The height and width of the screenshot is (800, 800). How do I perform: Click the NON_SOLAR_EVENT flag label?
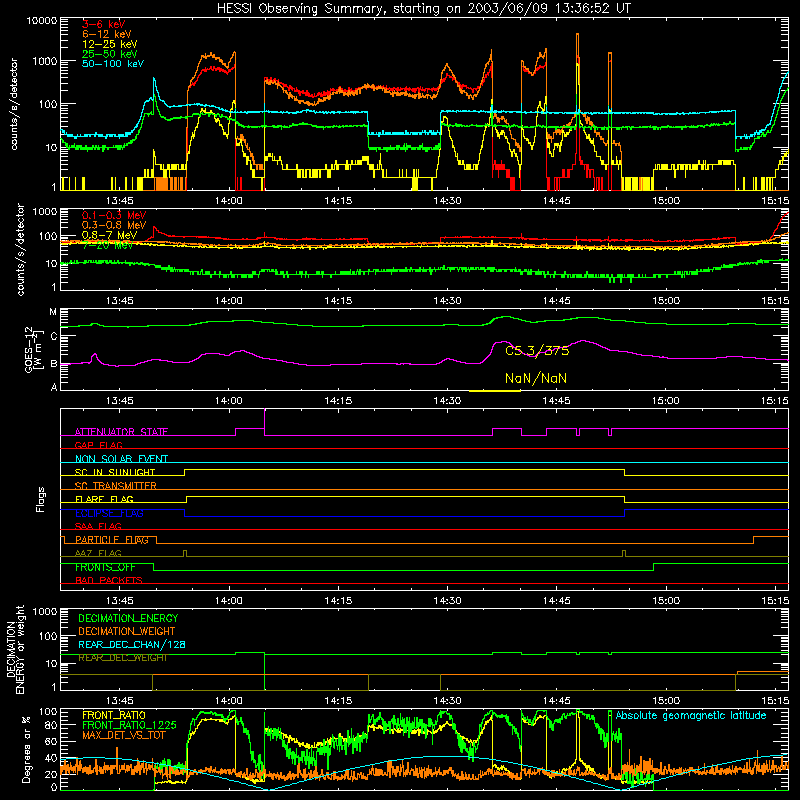coord(121,459)
